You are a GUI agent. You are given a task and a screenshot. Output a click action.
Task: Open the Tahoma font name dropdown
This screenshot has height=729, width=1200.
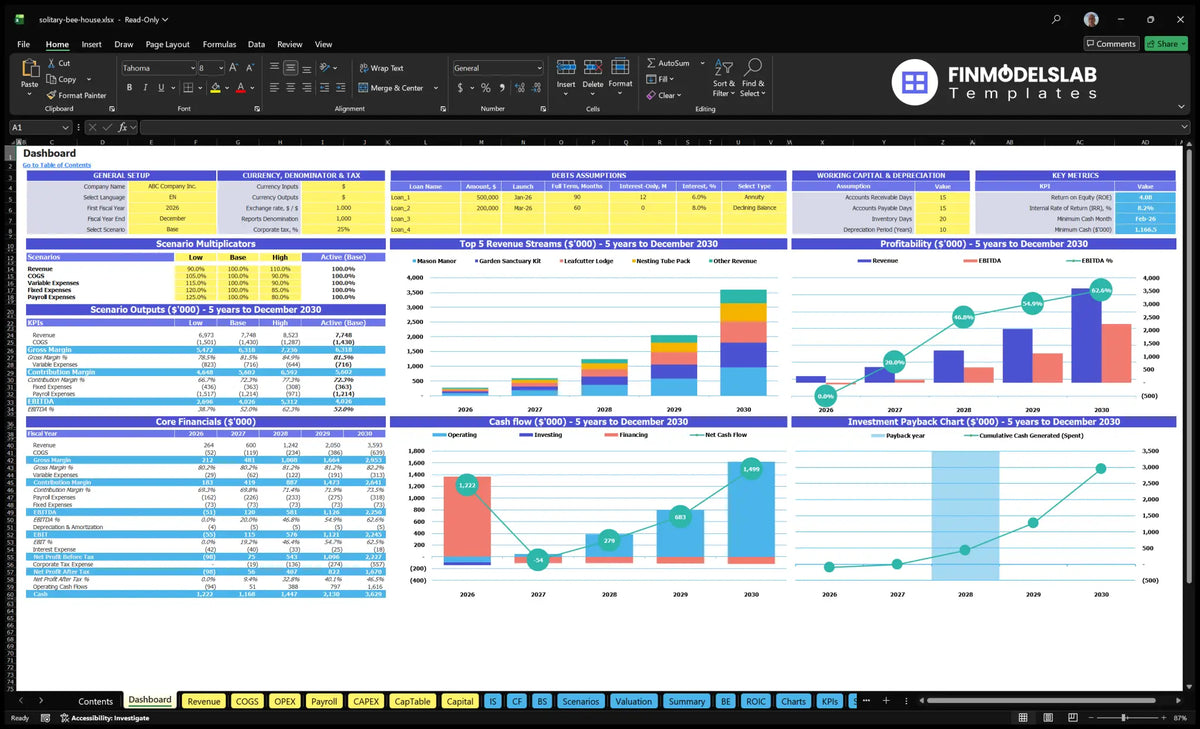pyautogui.click(x=191, y=68)
